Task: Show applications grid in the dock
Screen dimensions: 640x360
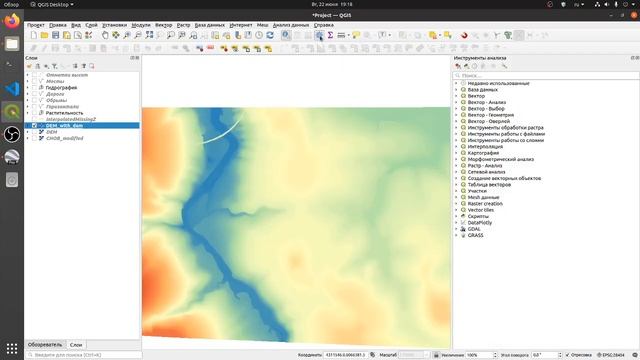Action: [12, 348]
